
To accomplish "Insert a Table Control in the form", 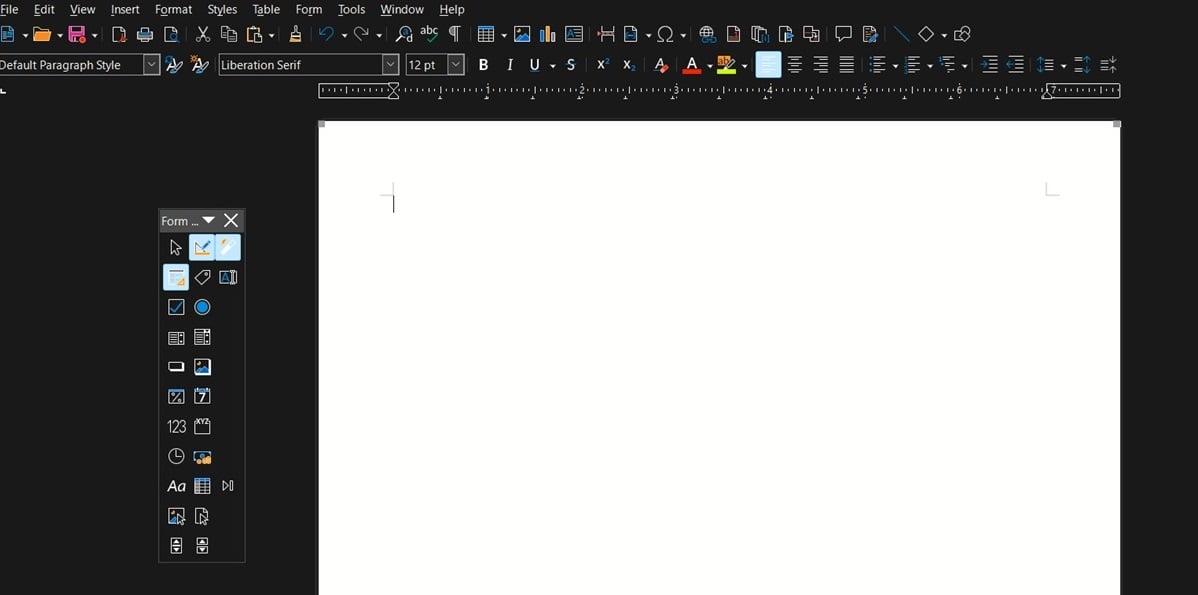I will 202,486.
